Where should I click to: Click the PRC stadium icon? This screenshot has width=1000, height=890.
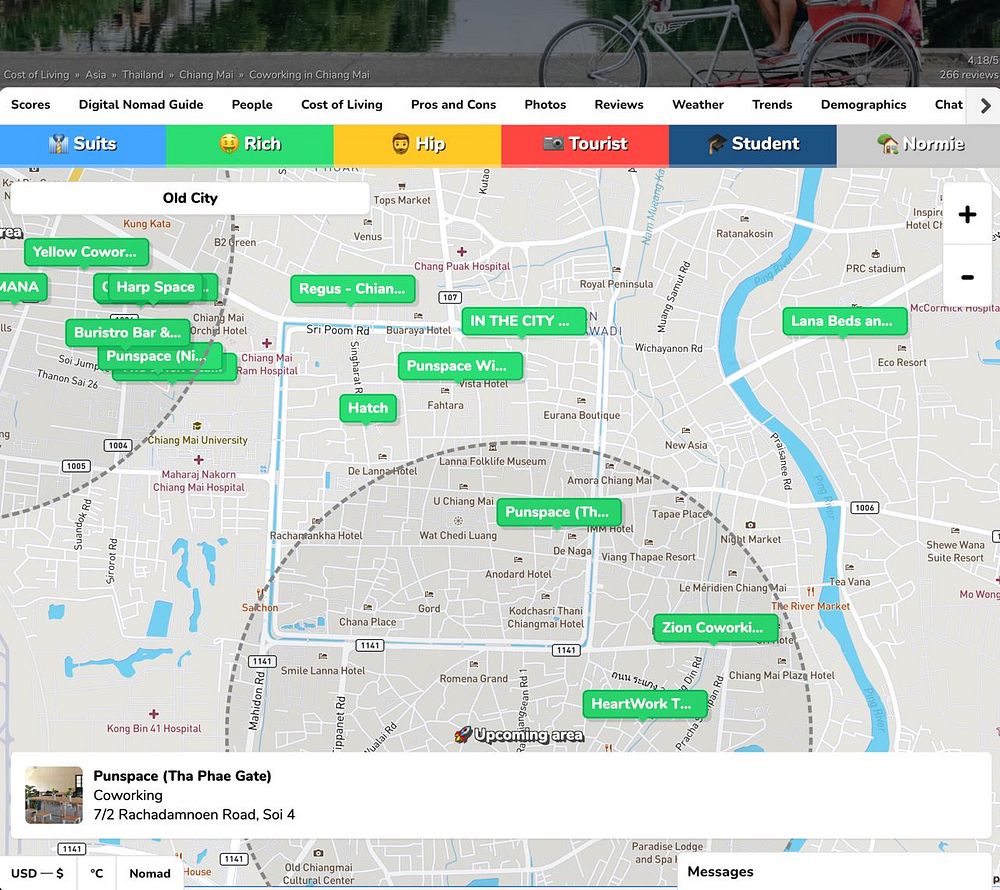tap(876, 254)
